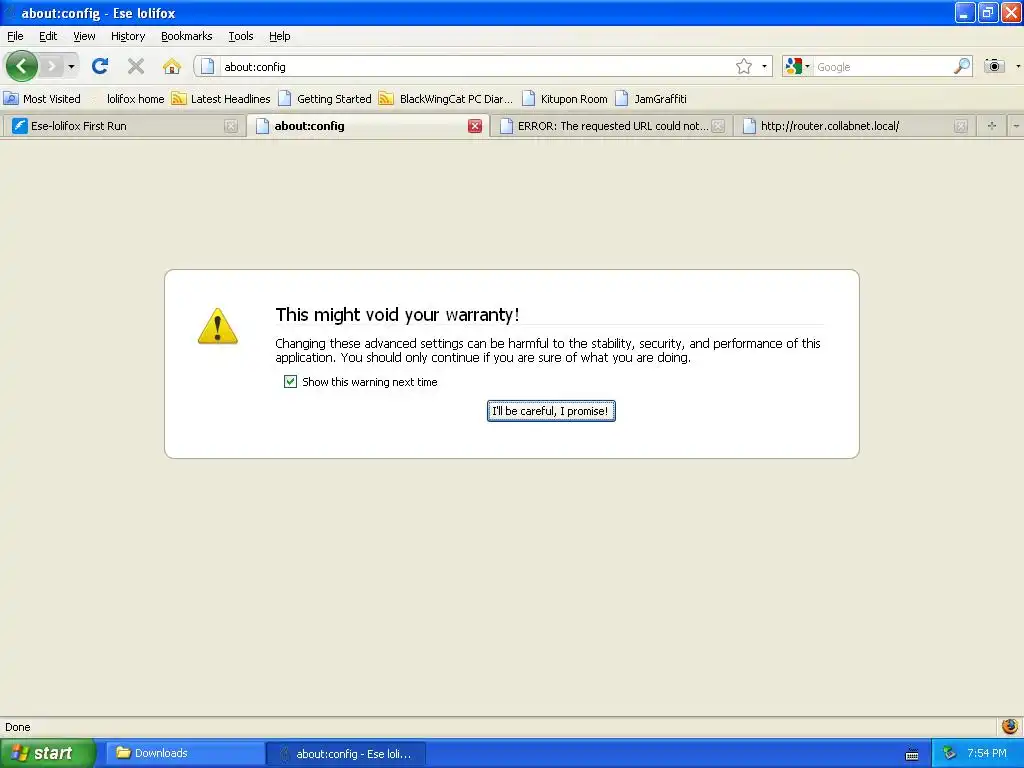Screen dimensions: 1024x768
Task: Open the Edit menu
Action: pos(48,36)
